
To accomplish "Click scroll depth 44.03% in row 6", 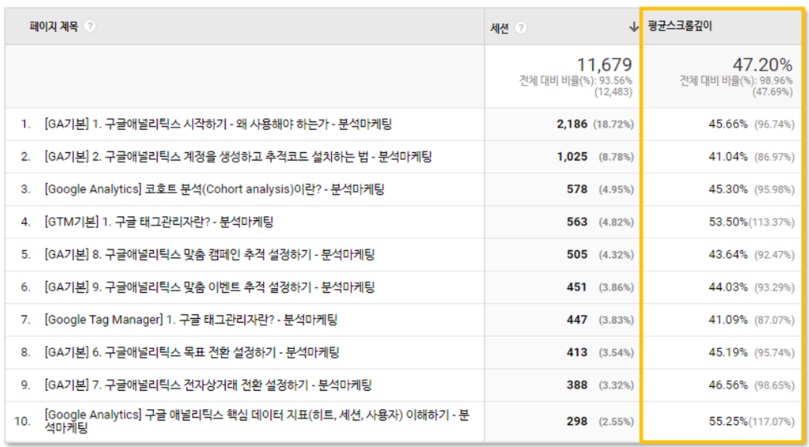I will pyautogui.click(x=728, y=287).
